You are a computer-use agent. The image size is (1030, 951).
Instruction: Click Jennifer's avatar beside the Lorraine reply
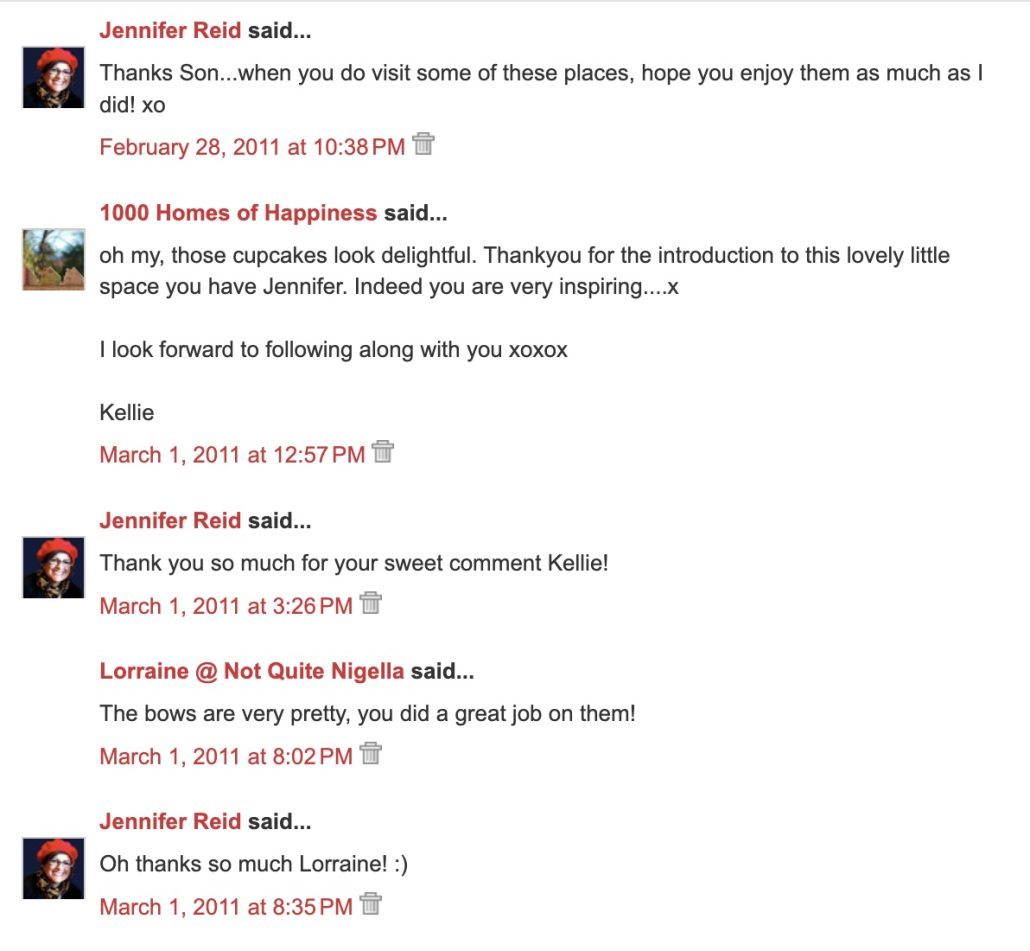pyautogui.click(x=53, y=868)
